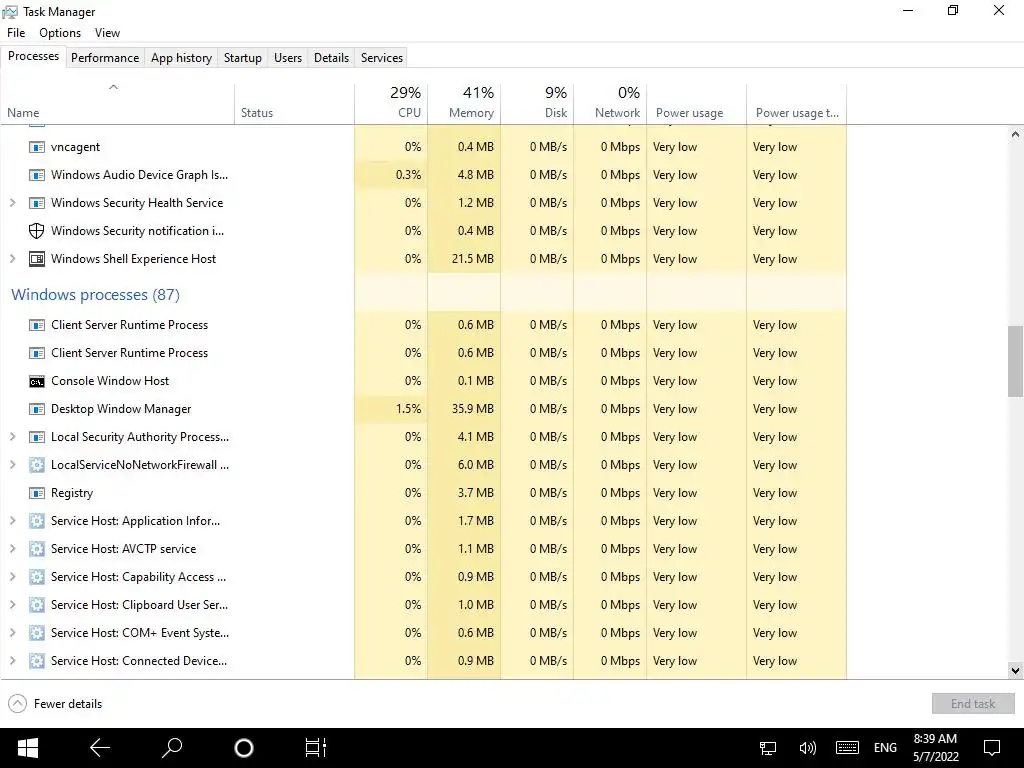Screen dimensions: 1024x768
Task: Expand Windows Shell Experience Host row
Action: [12, 259]
